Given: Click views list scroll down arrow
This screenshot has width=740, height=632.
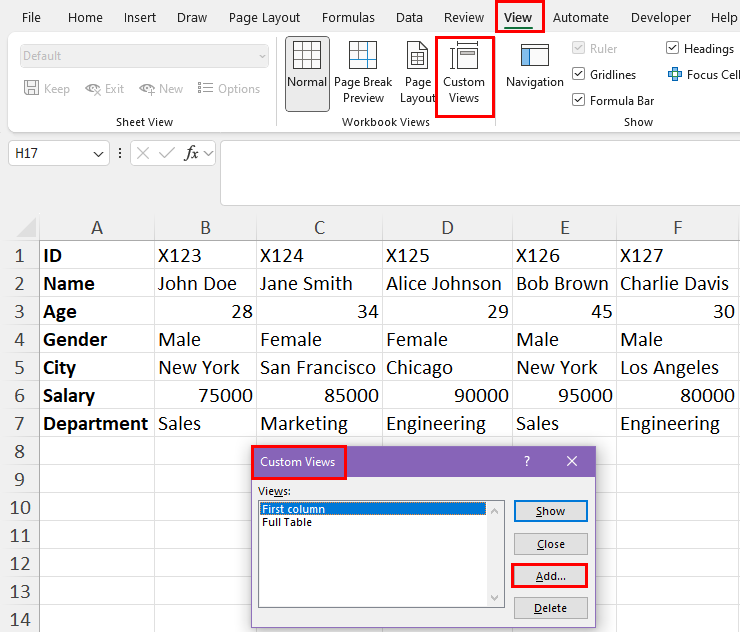Looking at the screenshot, I should point(495,598).
